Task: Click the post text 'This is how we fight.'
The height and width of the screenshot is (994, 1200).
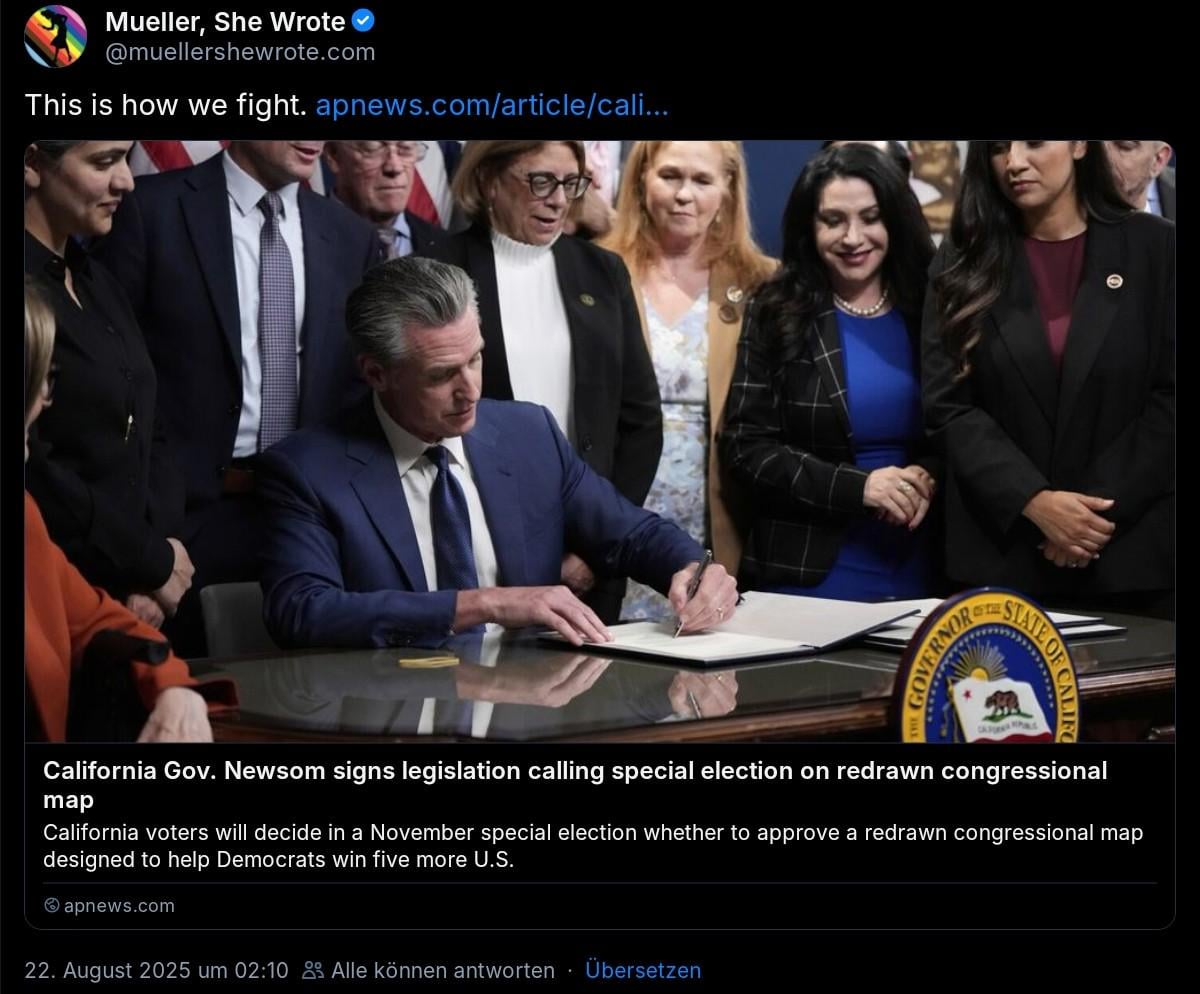Action: coord(165,104)
